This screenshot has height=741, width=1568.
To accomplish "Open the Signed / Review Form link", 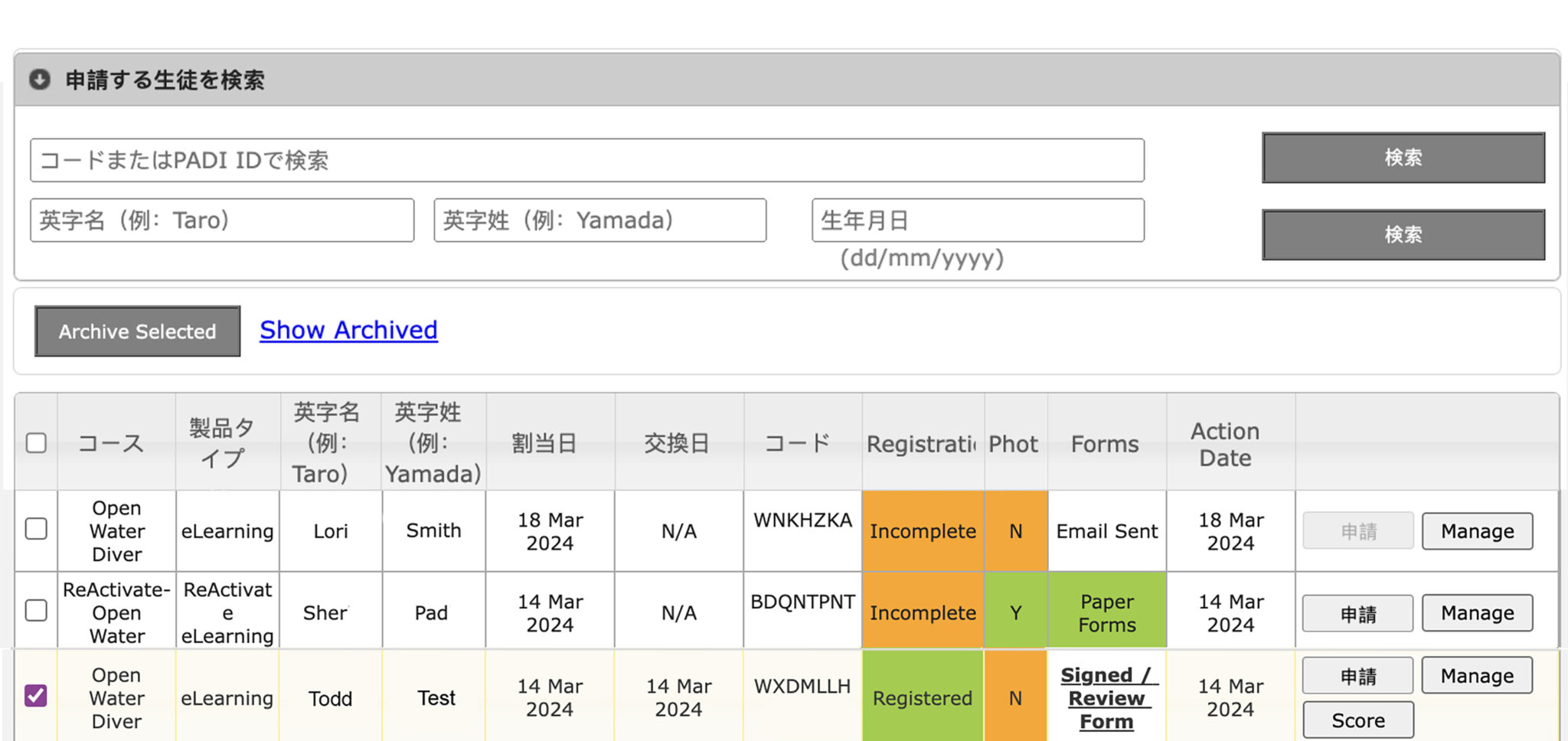I will point(1106,698).
